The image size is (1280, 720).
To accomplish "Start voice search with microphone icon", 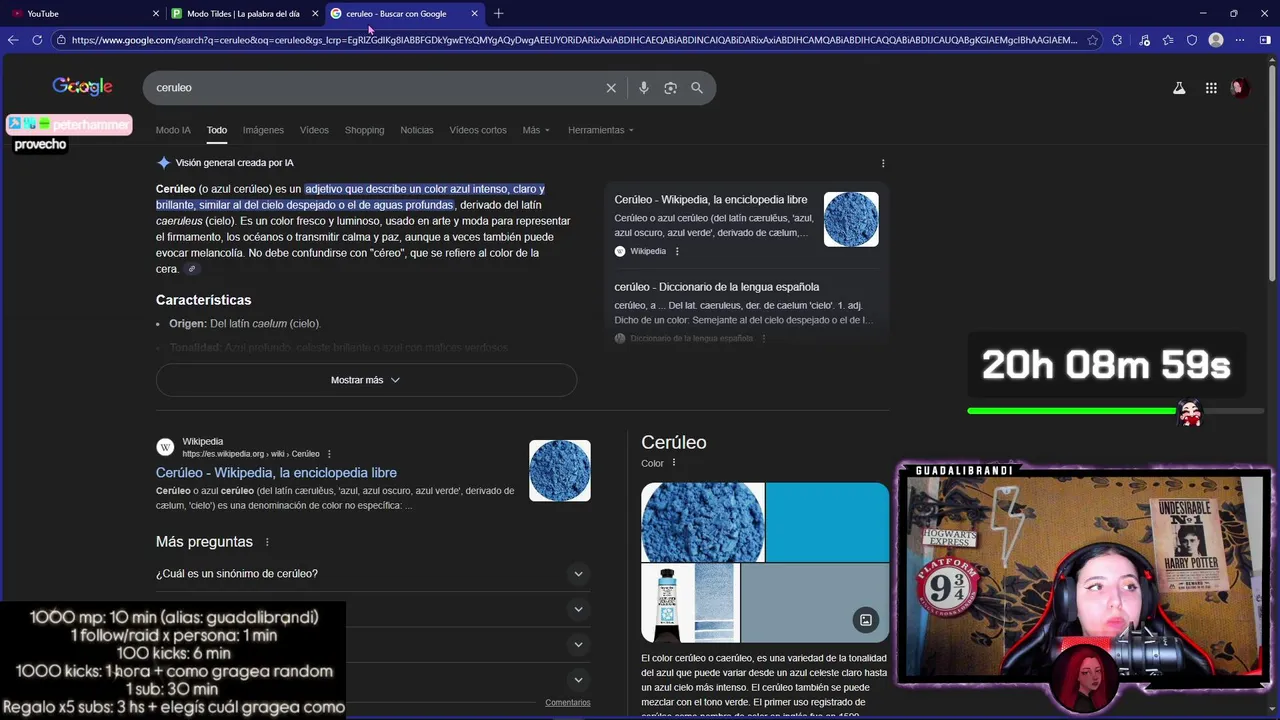I will coord(644,88).
